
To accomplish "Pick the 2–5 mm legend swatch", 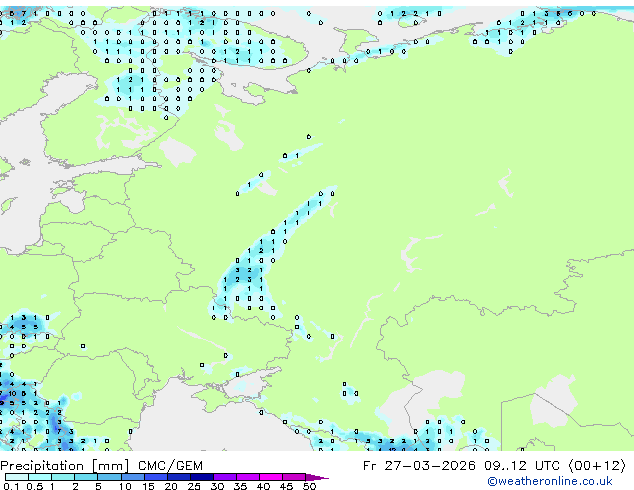I will coord(86,477).
